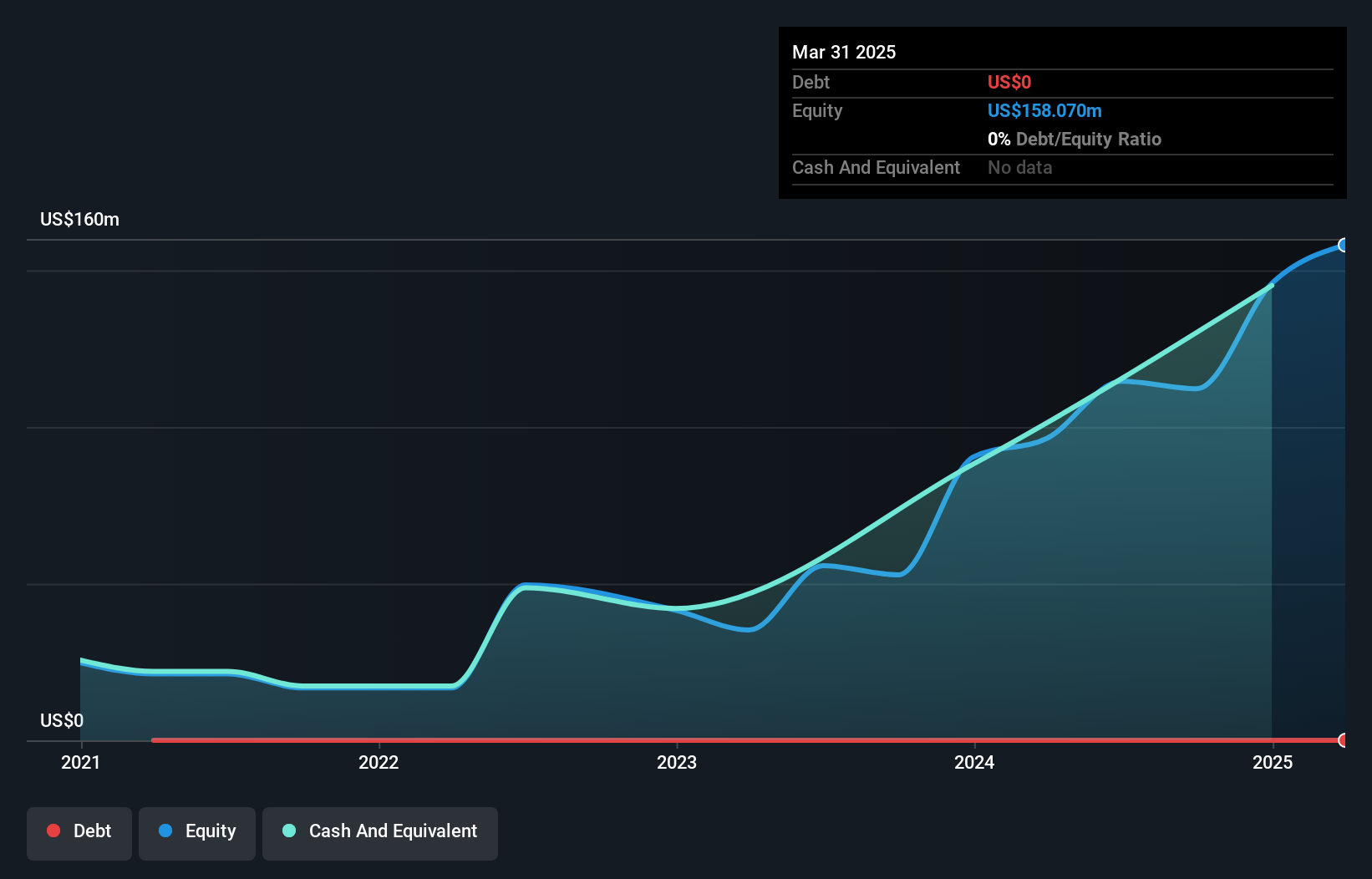This screenshot has height=879, width=1372.
Task: Click the No data value in tooltip
Action: click(x=1020, y=167)
